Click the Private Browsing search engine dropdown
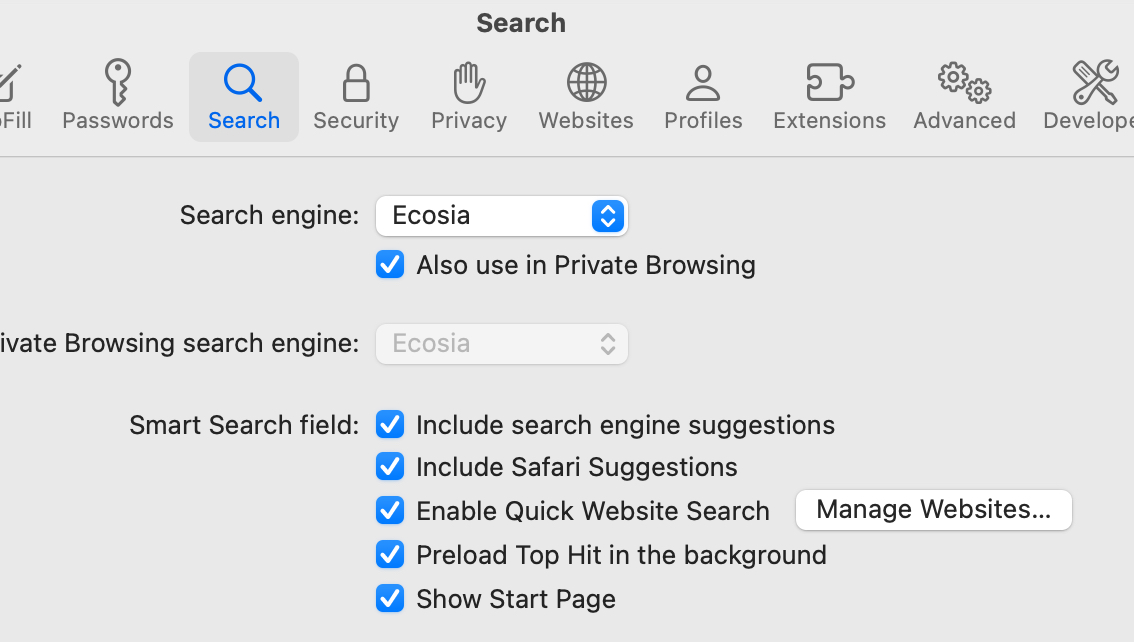Screen dimensions: 1134x642 (x=502, y=344)
